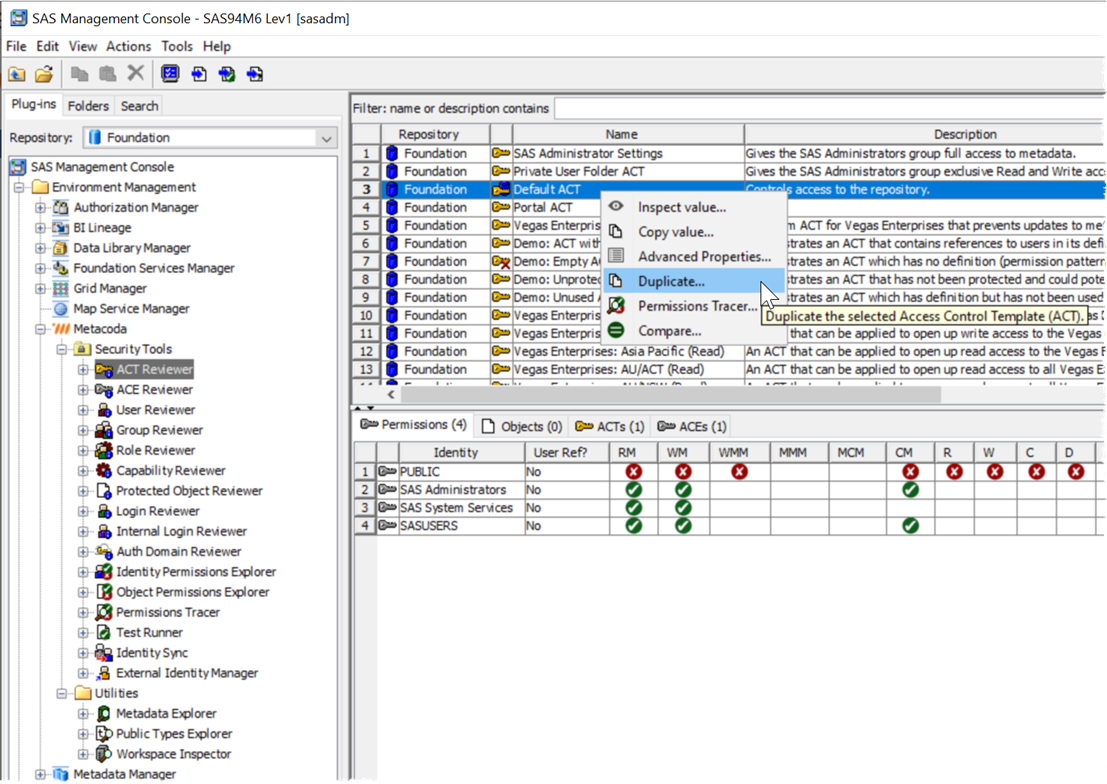Click the Paste toolbar icon

[x=107, y=73]
